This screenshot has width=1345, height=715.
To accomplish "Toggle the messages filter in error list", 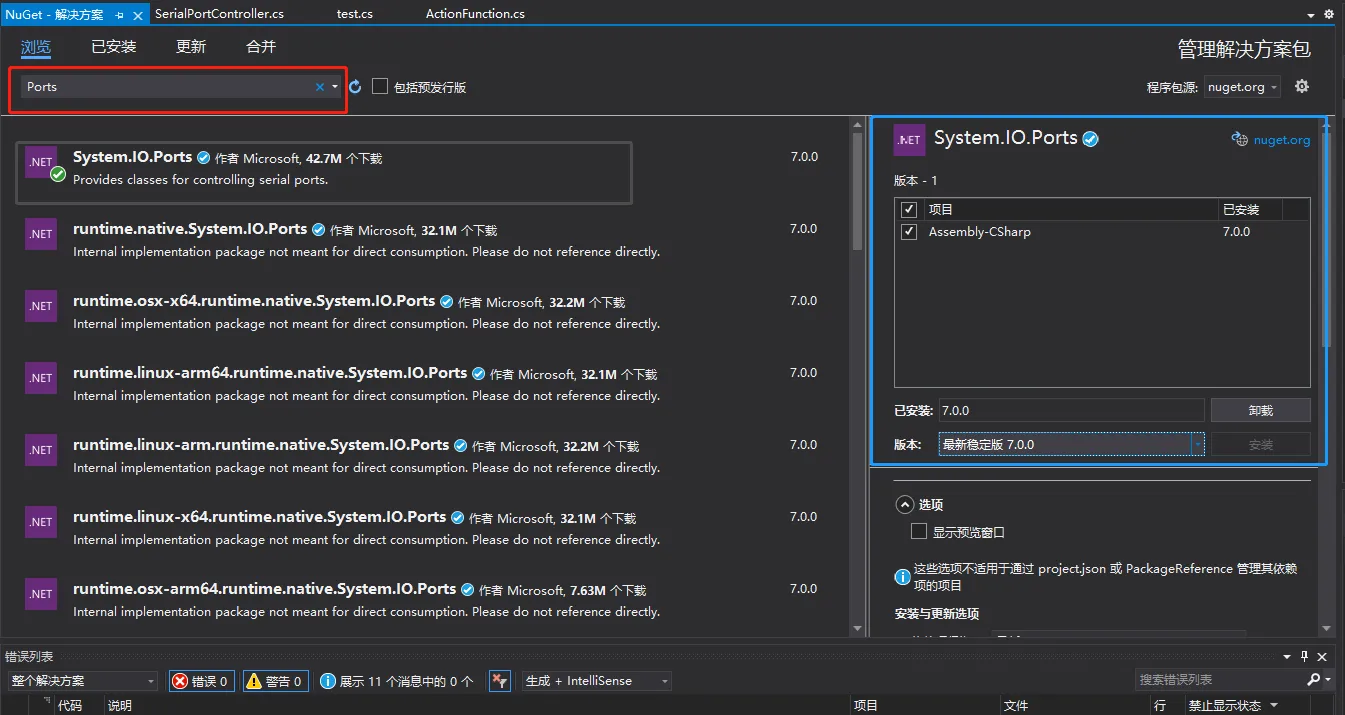I will [x=397, y=681].
